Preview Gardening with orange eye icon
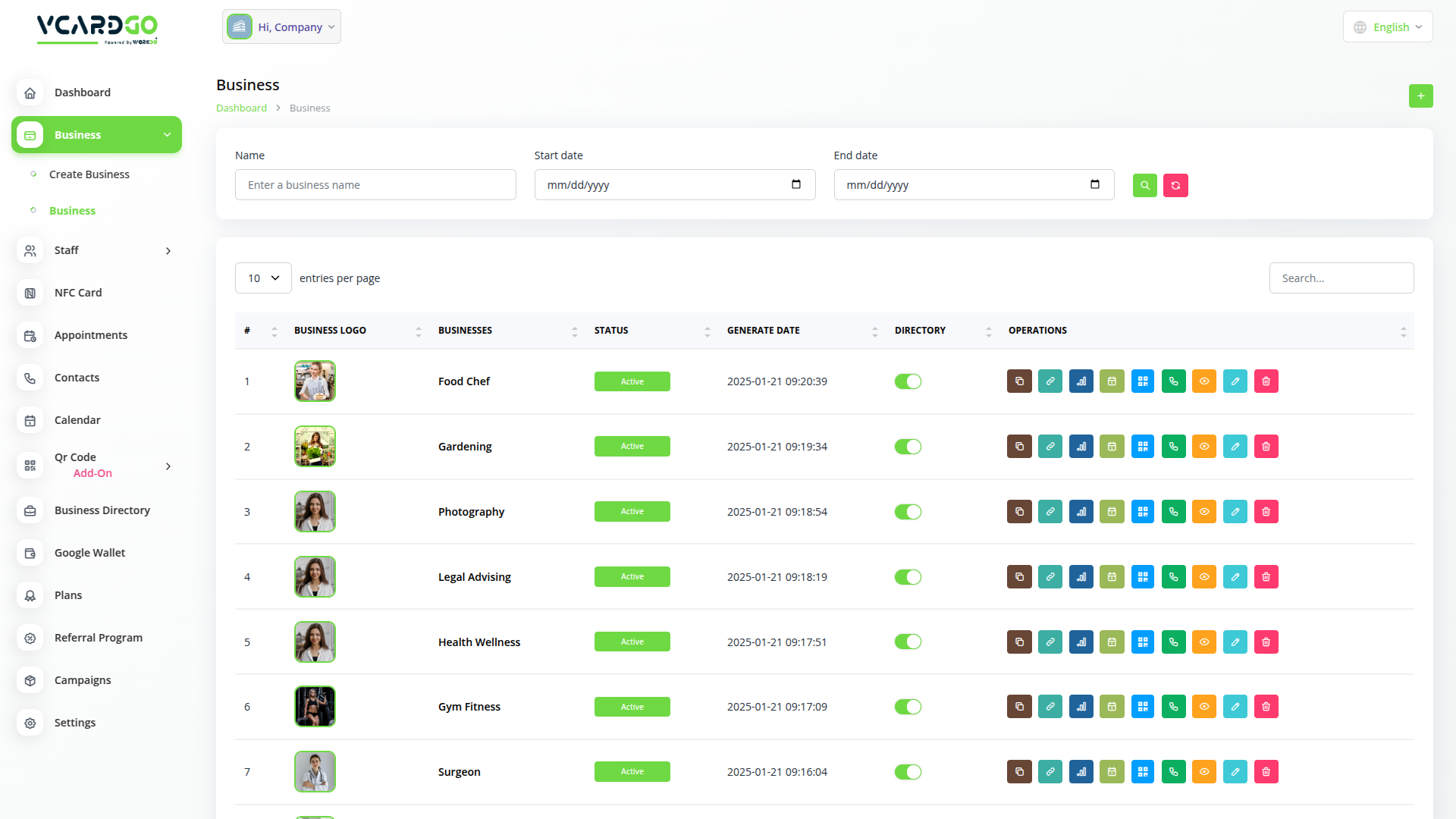The width and height of the screenshot is (1456, 819). coord(1204,447)
